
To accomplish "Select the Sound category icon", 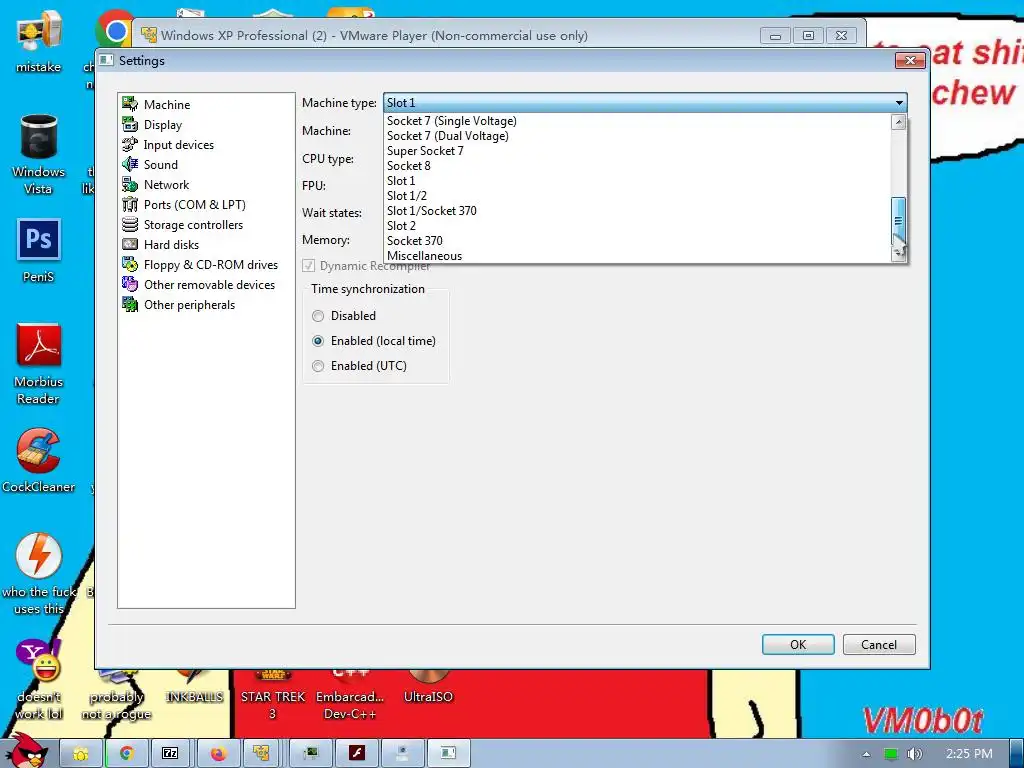I will [x=130, y=165].
